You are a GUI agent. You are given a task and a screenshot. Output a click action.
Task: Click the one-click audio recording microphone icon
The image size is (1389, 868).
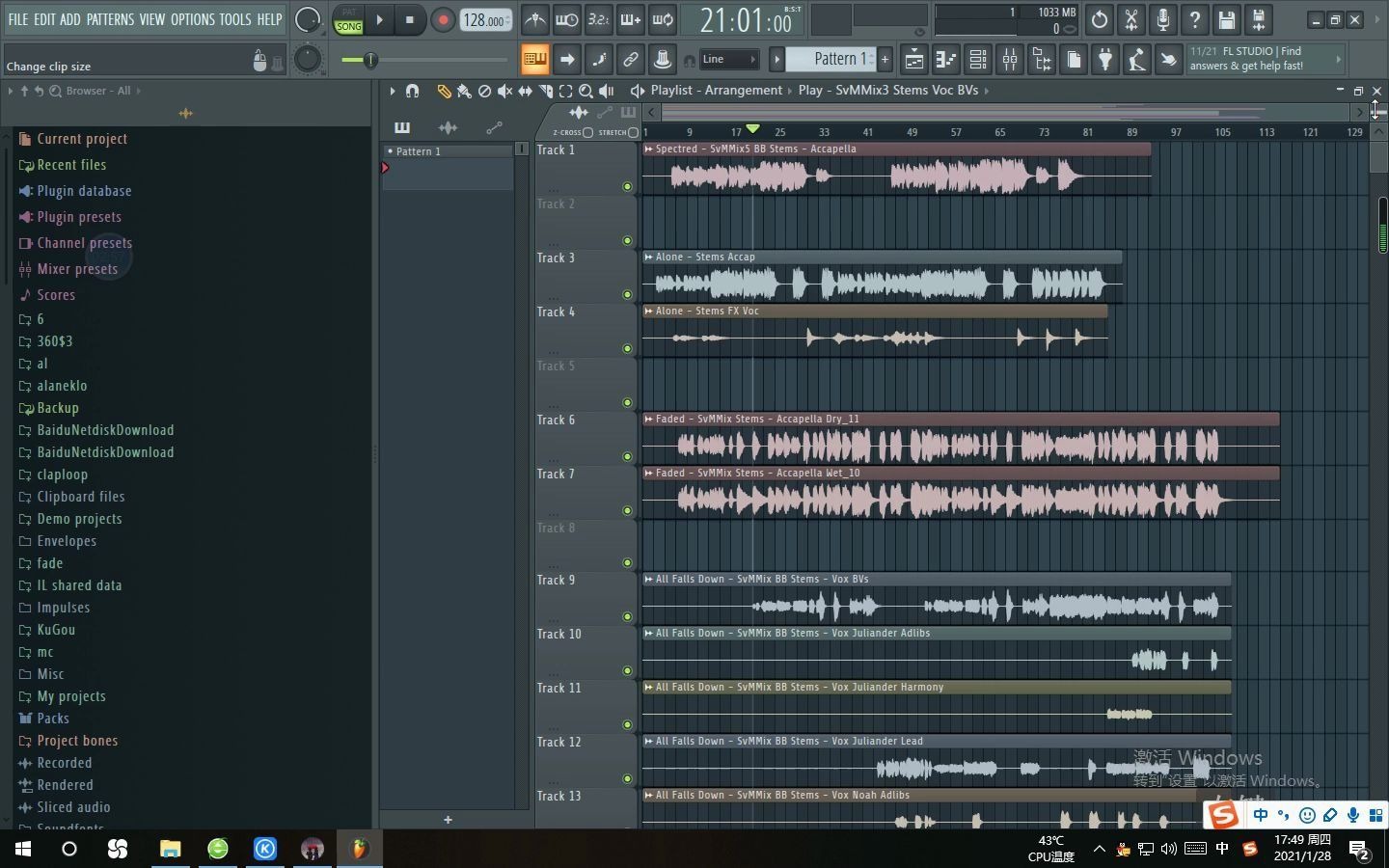1163,19
